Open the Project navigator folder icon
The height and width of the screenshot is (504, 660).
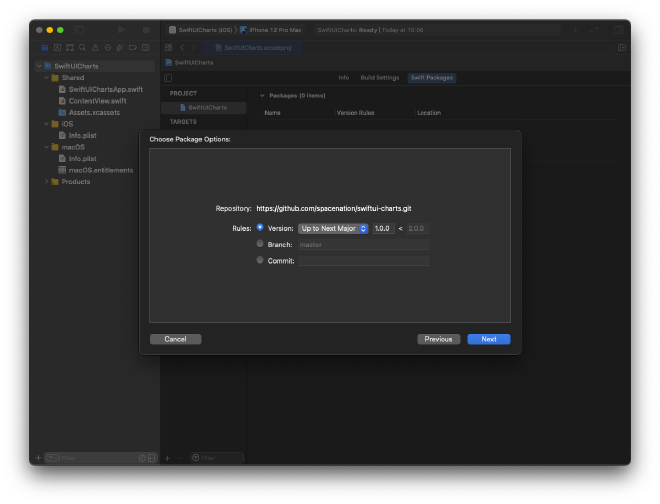tap(44, 47)
